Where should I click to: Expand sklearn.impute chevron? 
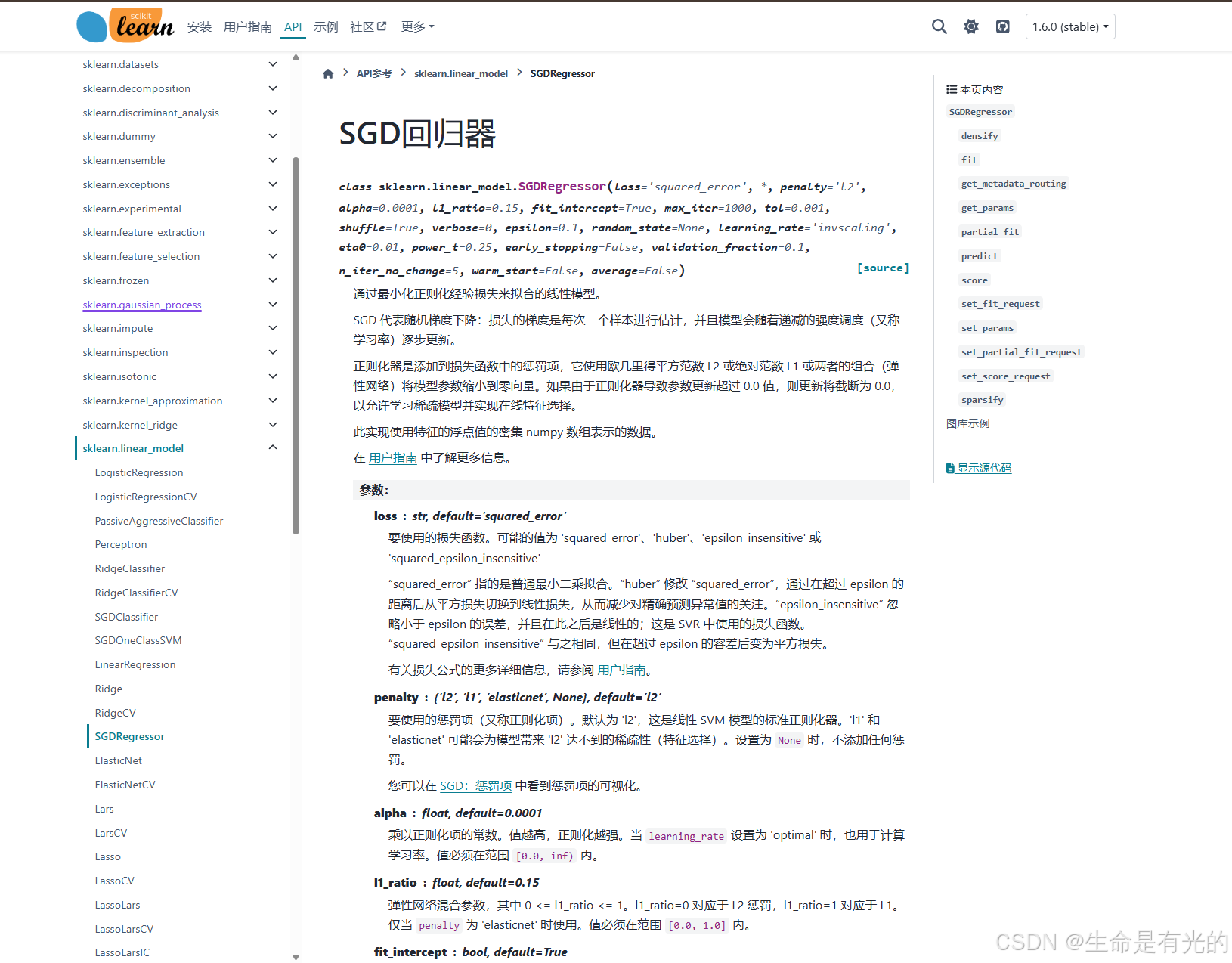[x=273, y=328]
